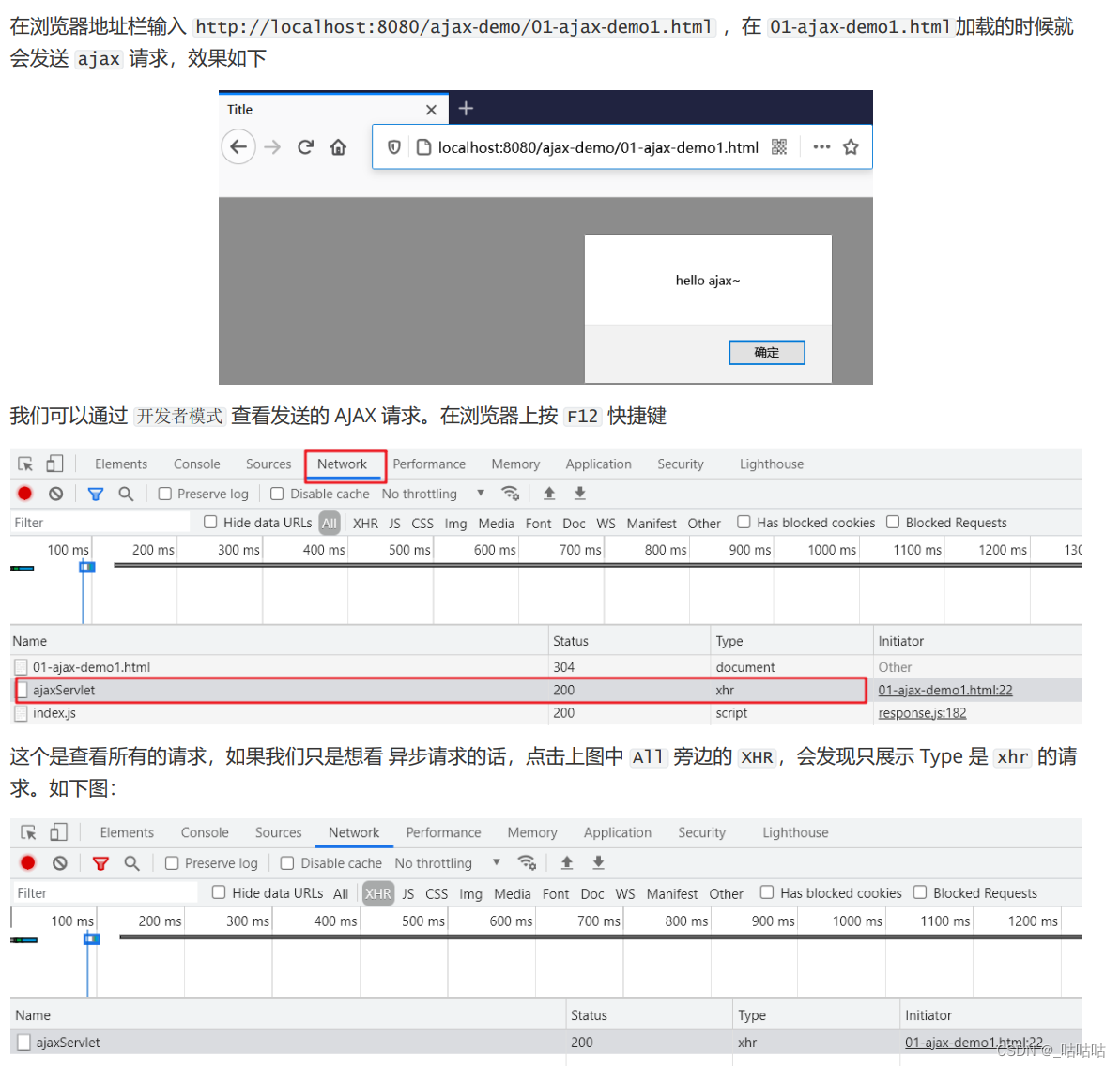Export HAR download arrow in upper panel
This screenshot has width=1120, height=1066.
(580, 494)
